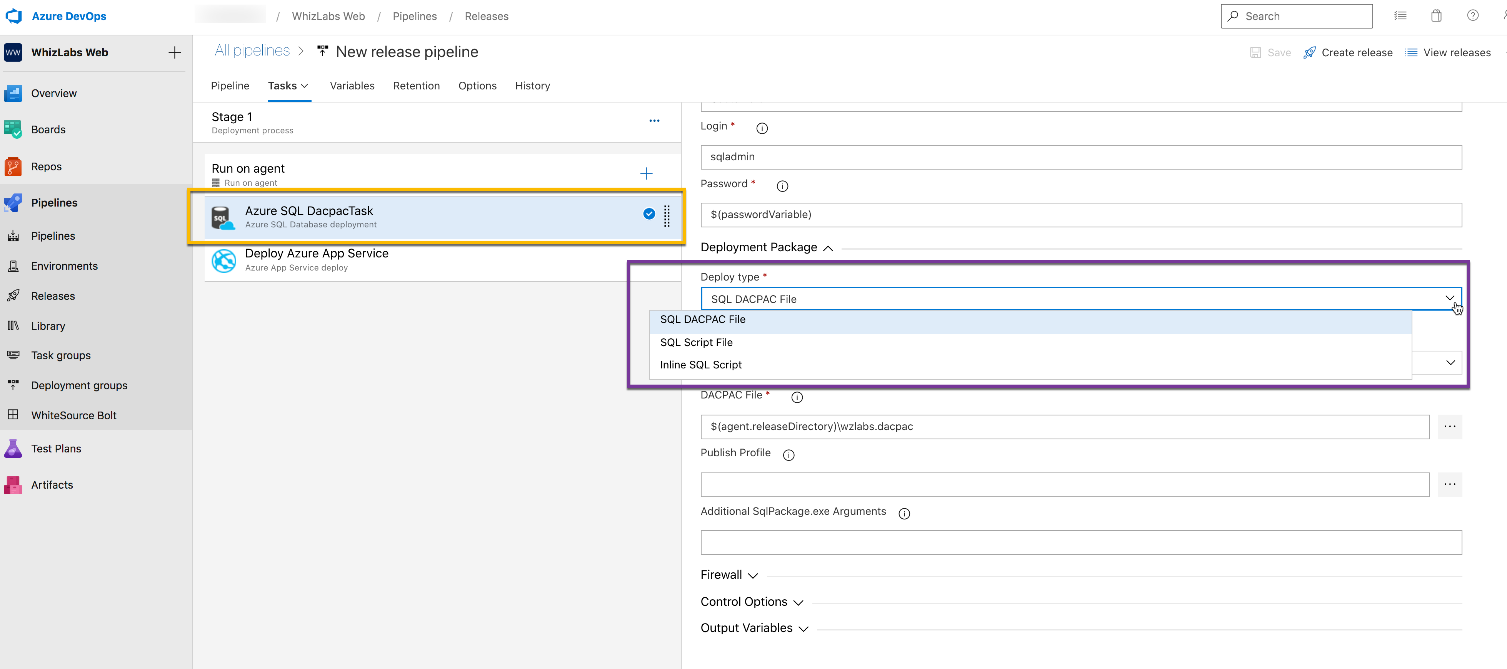Click the Publish Profile field
The height and width of the screenshot is (669, 1507).
[x=1065, y=484]
